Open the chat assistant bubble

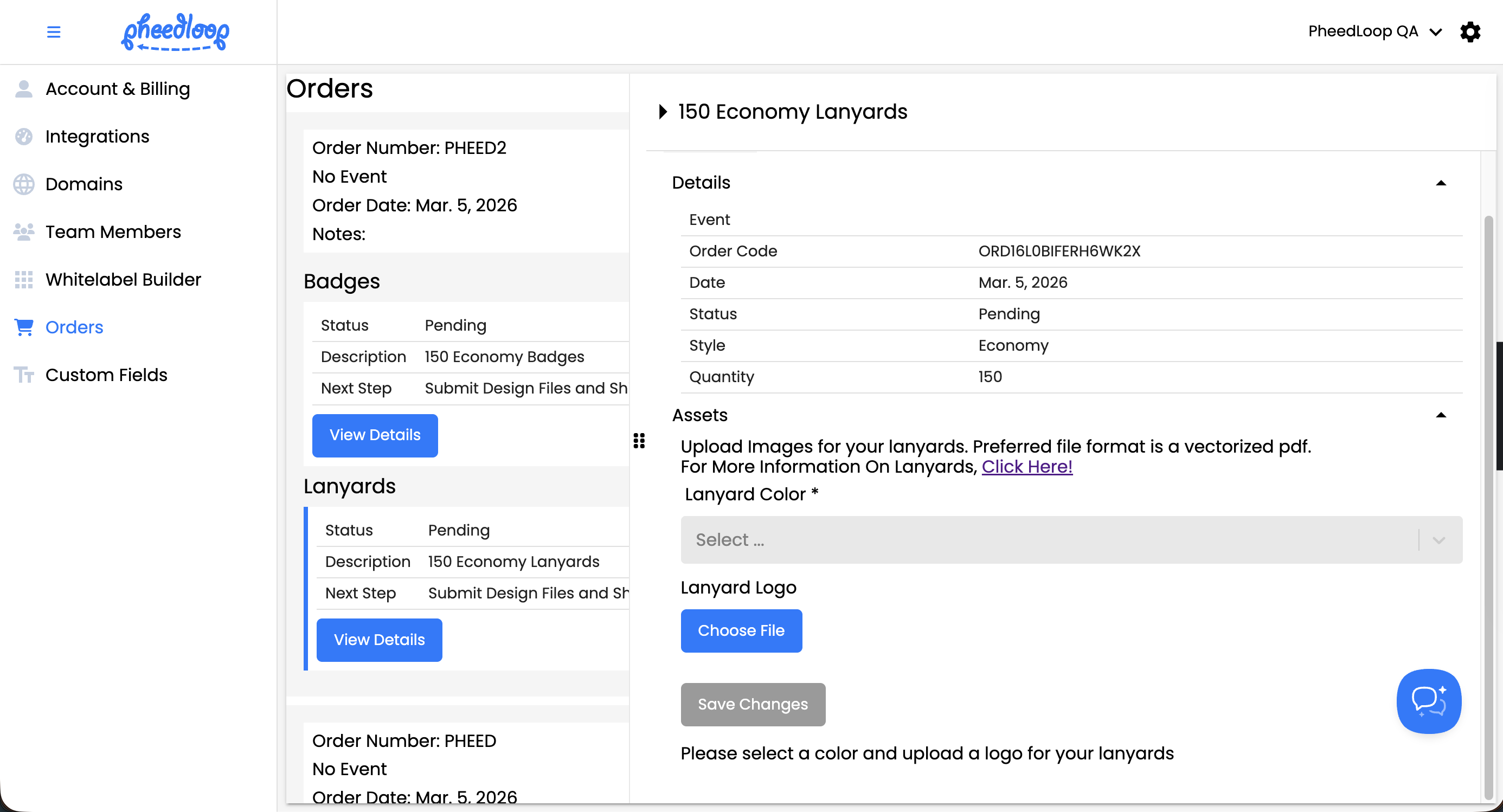click(1428, 700)
